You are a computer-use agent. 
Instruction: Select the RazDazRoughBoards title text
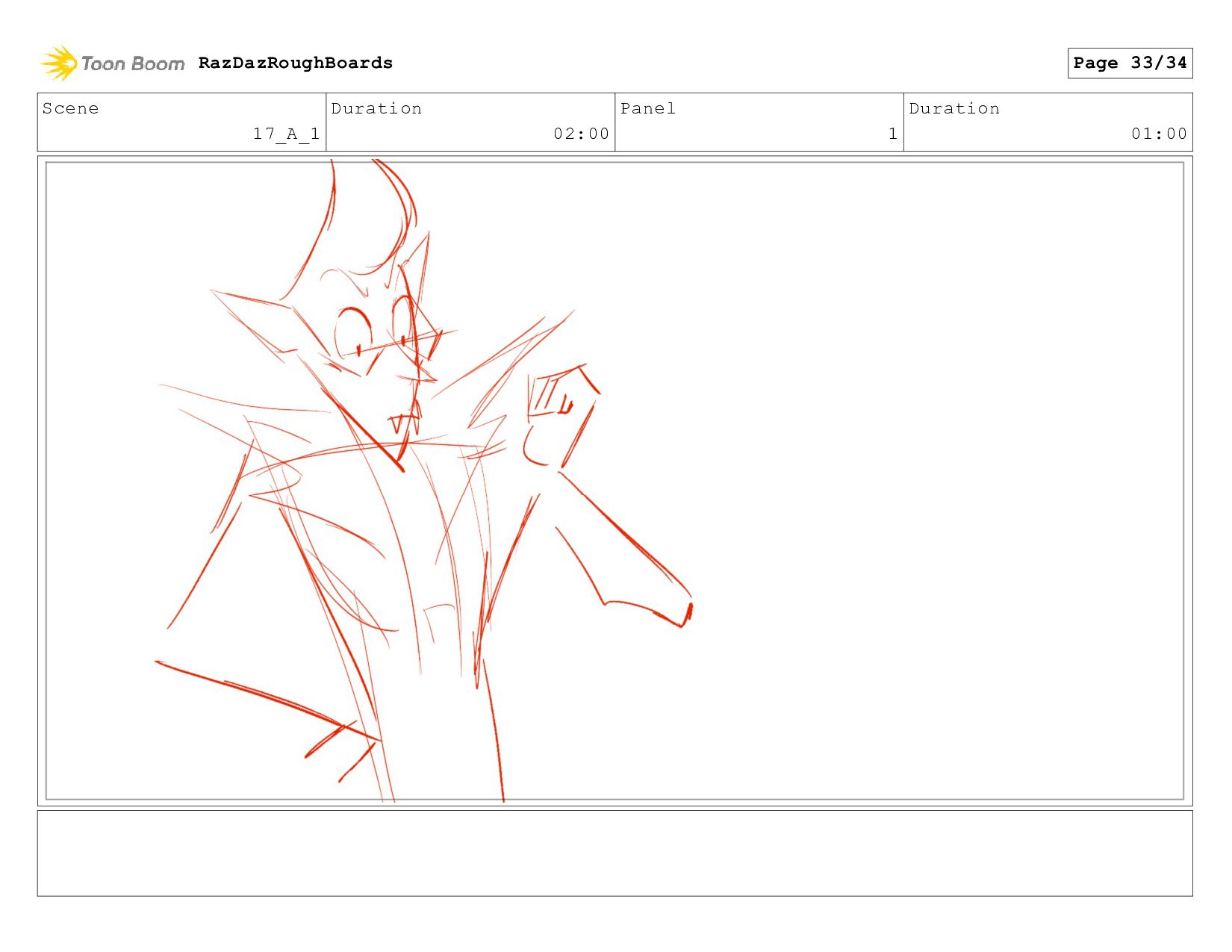296,63
